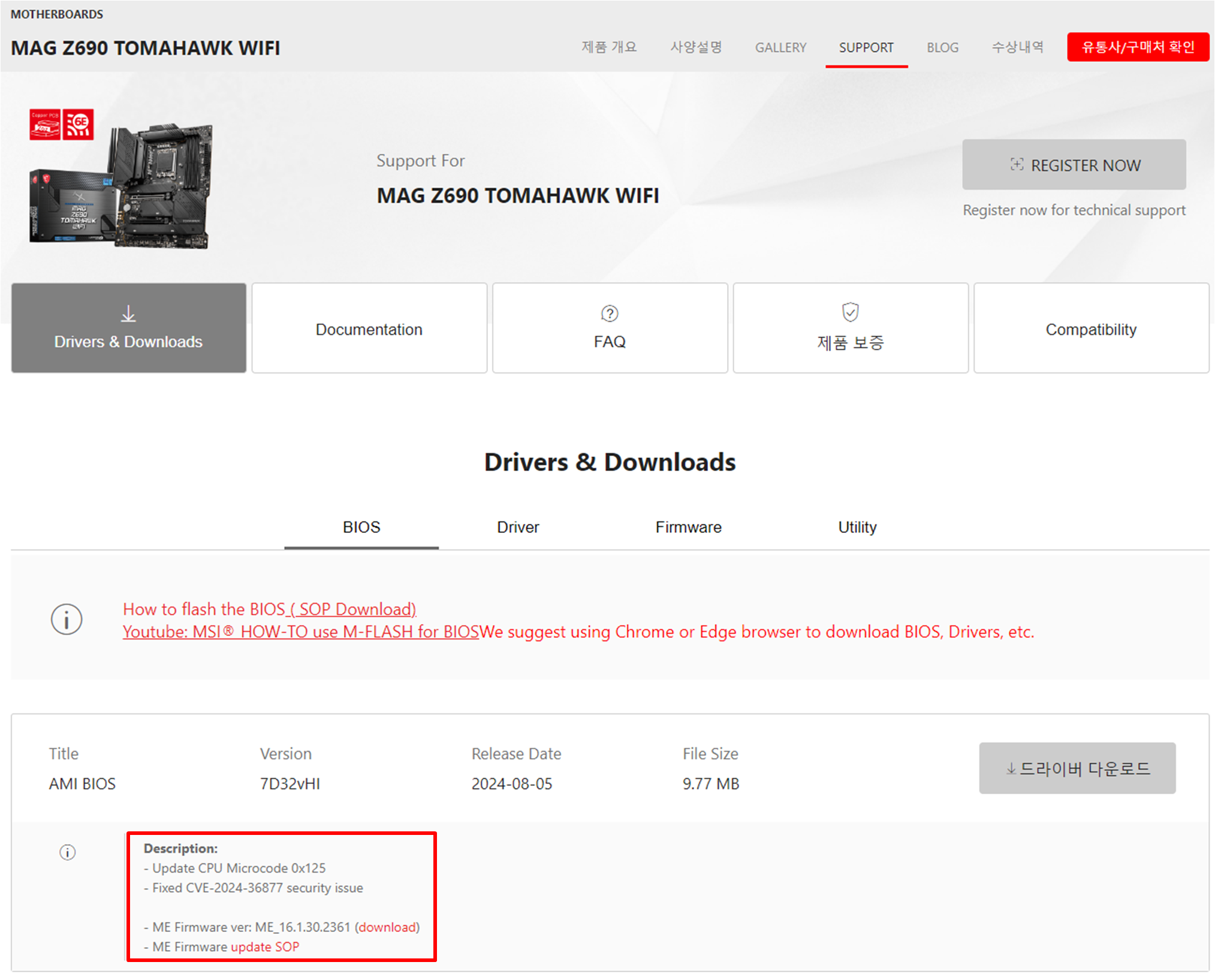Click the small info icon beside Description
The width and height of the screenshot is (1215, 980).
(68, 852)
